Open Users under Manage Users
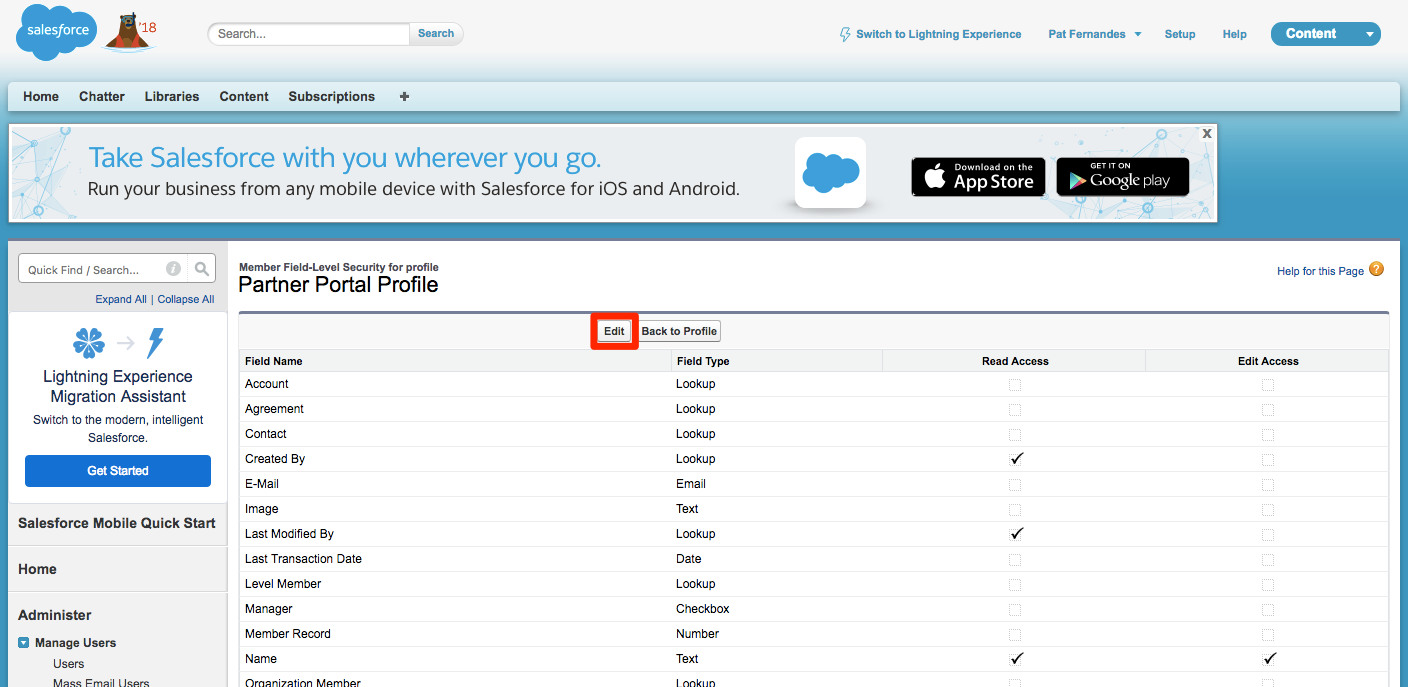The height and width of the screenshot is (687, 1408). pos(69,664)
